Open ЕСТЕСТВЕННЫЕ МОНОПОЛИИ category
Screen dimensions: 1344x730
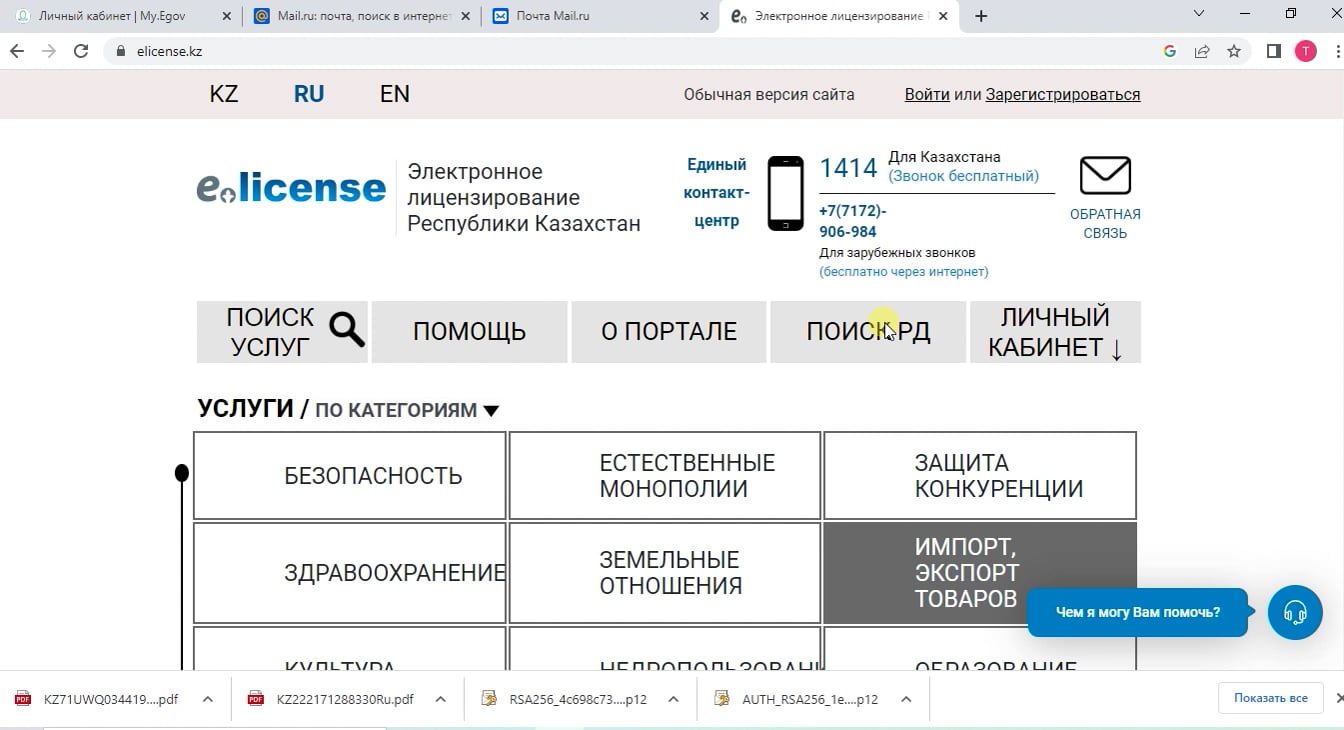coord(665,476)
